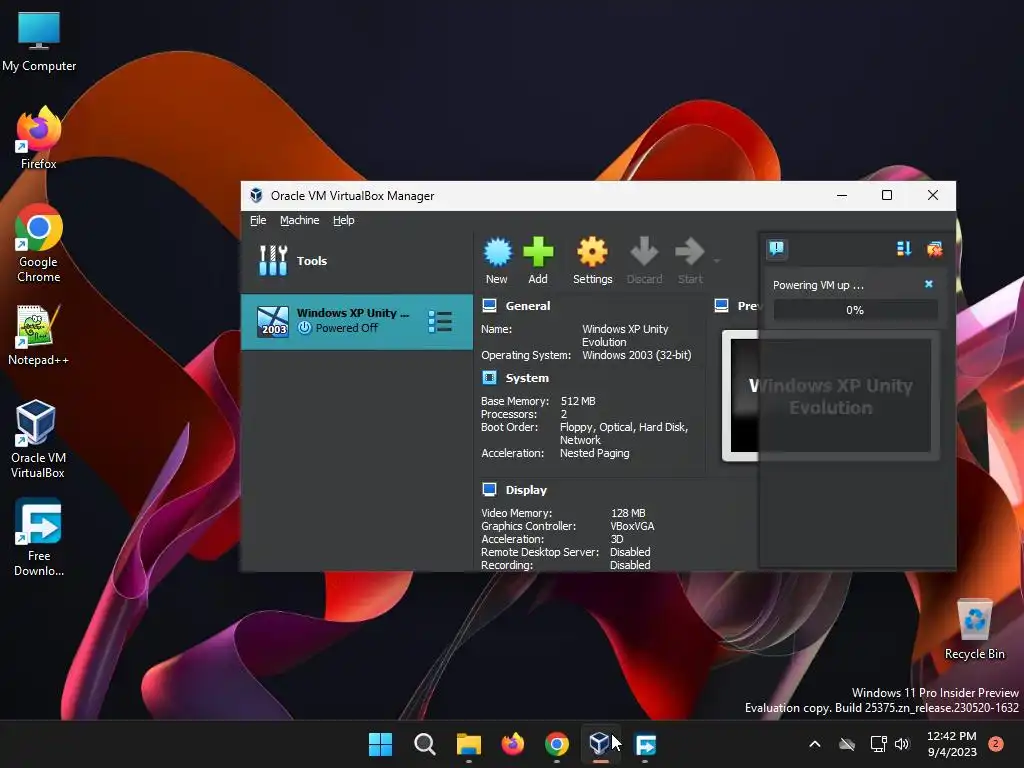Open the My Computer desktop icon
1024x768 pixels.
(x=39, y=42)
